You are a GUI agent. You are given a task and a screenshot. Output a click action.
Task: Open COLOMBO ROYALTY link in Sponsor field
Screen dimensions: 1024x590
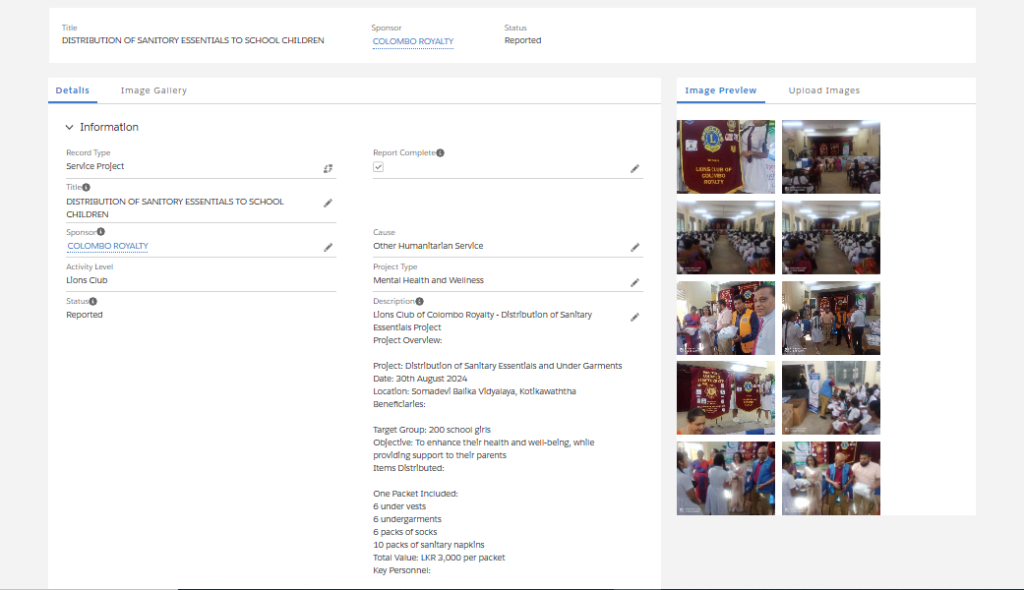point(108,246)
